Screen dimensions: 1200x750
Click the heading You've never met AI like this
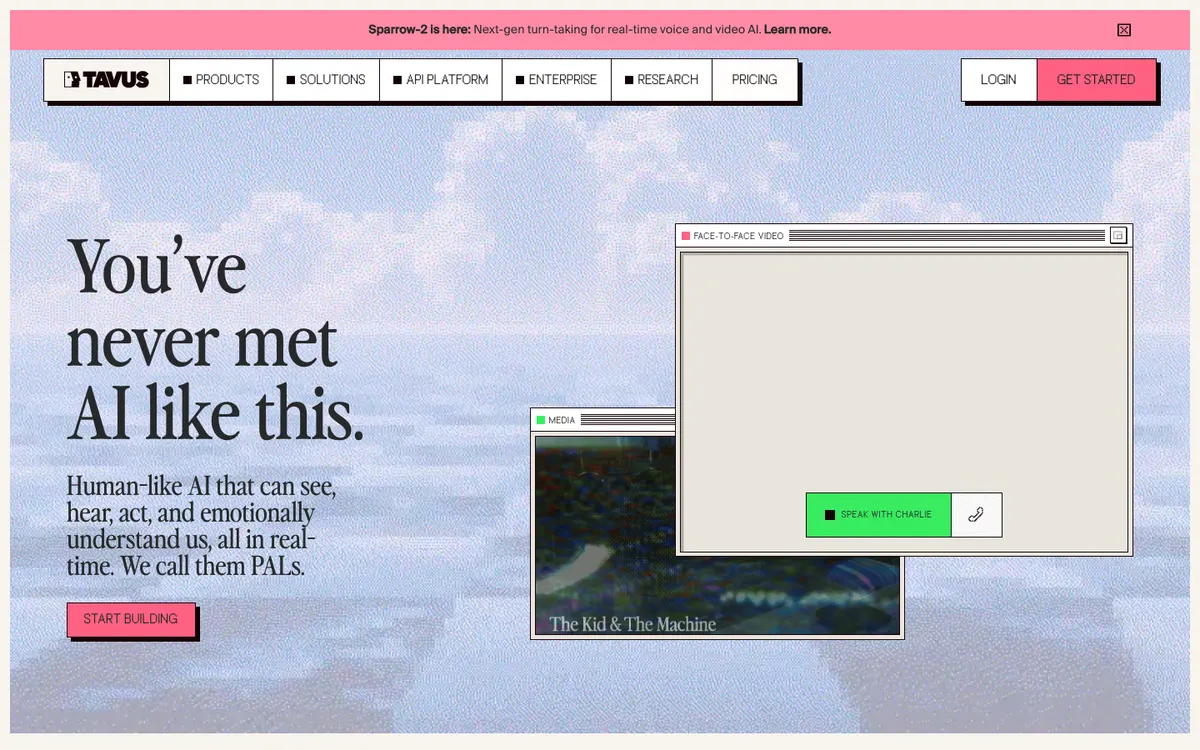click(215, 340)
